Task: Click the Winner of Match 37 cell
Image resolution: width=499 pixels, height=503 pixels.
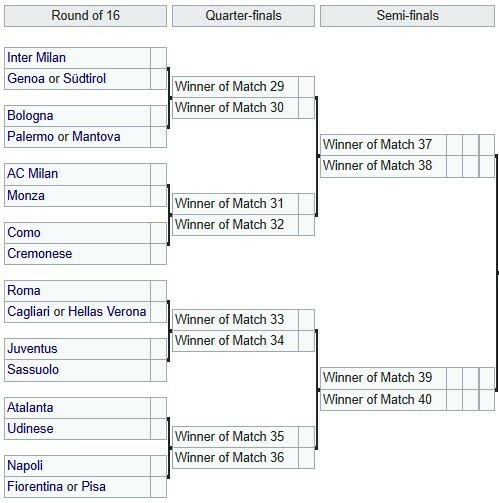Action: pos(383,145)
